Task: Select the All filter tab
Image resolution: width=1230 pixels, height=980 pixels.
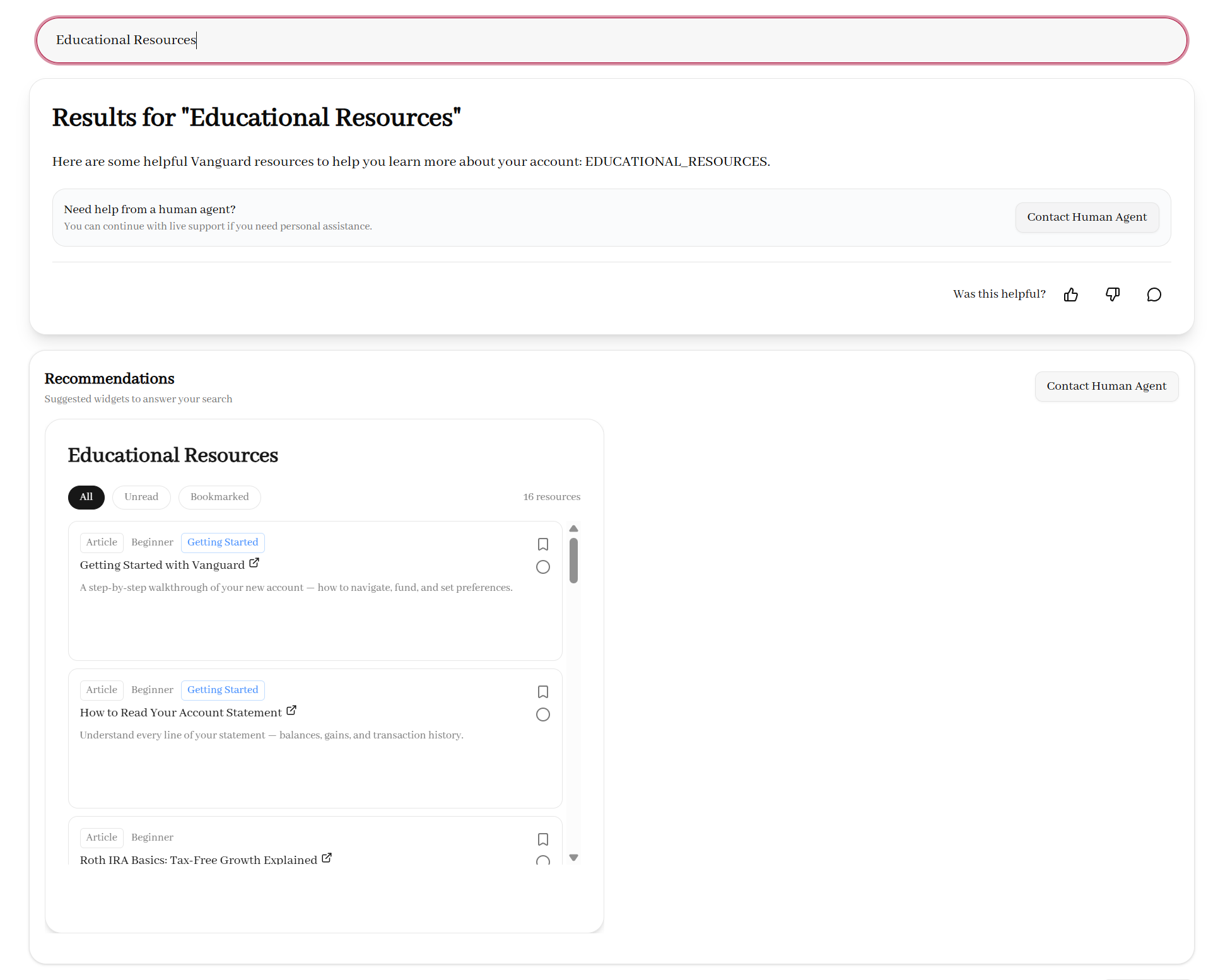Action: tap(86, 497)
